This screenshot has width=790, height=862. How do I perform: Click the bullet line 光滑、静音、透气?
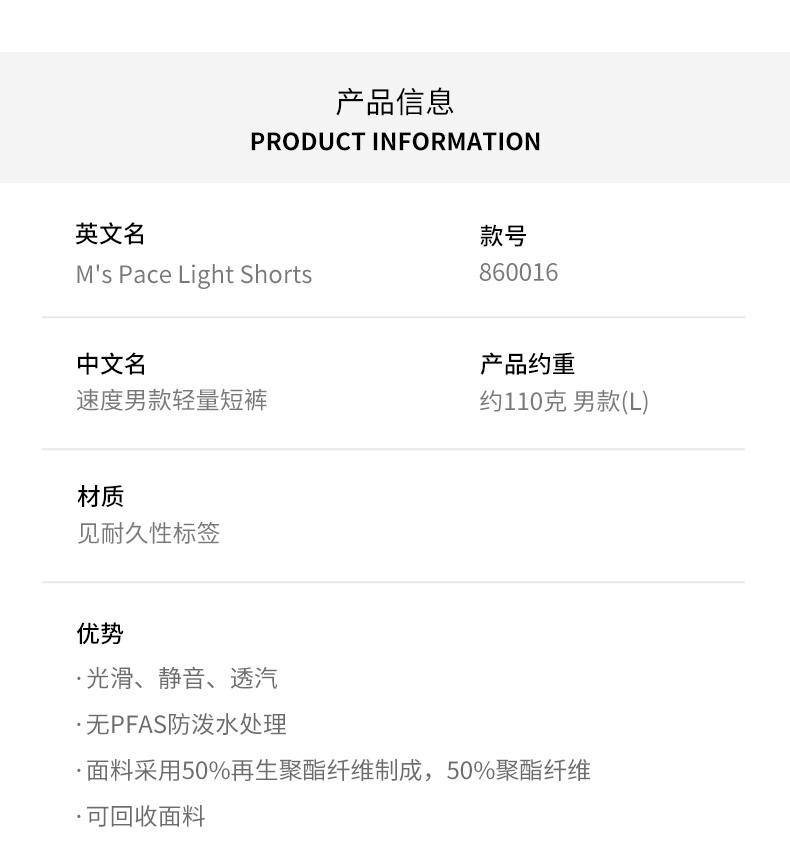[x=181, y=679]
